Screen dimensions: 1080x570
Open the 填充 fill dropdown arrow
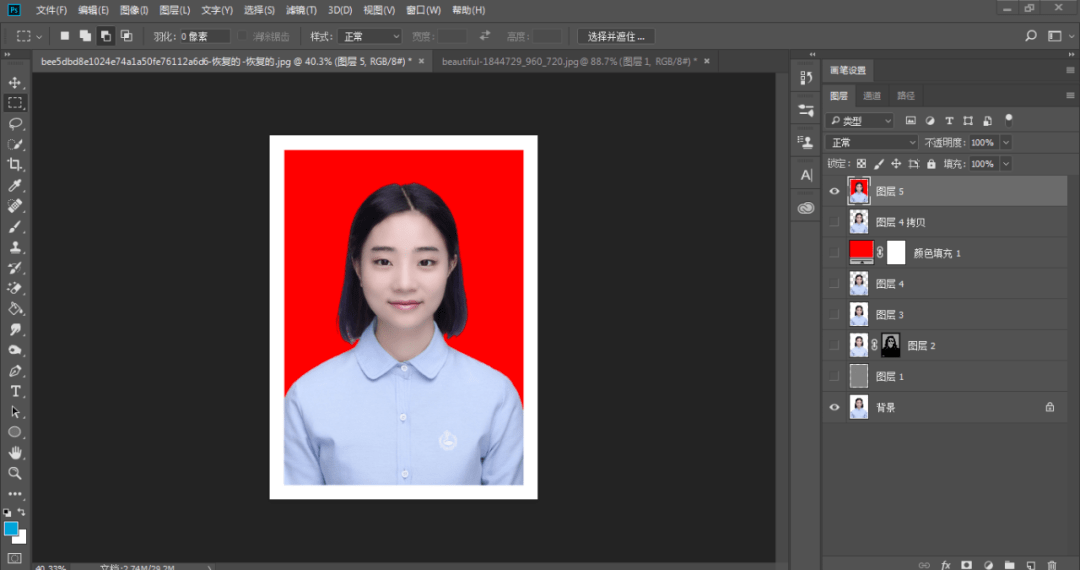pyautogui.click(x=1006, y=164)
